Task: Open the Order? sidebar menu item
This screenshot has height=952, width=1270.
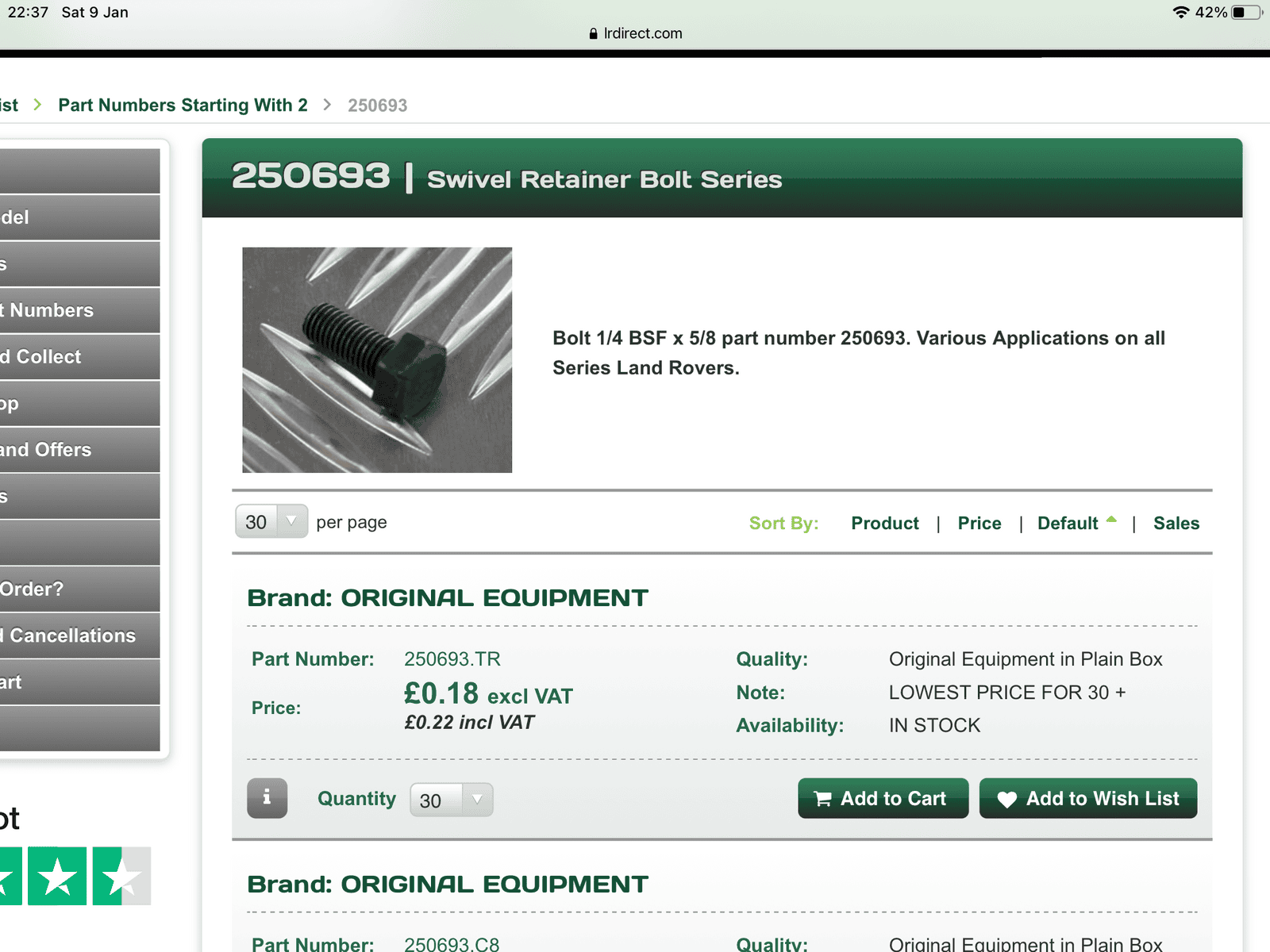Action: (x=79, y=589)
